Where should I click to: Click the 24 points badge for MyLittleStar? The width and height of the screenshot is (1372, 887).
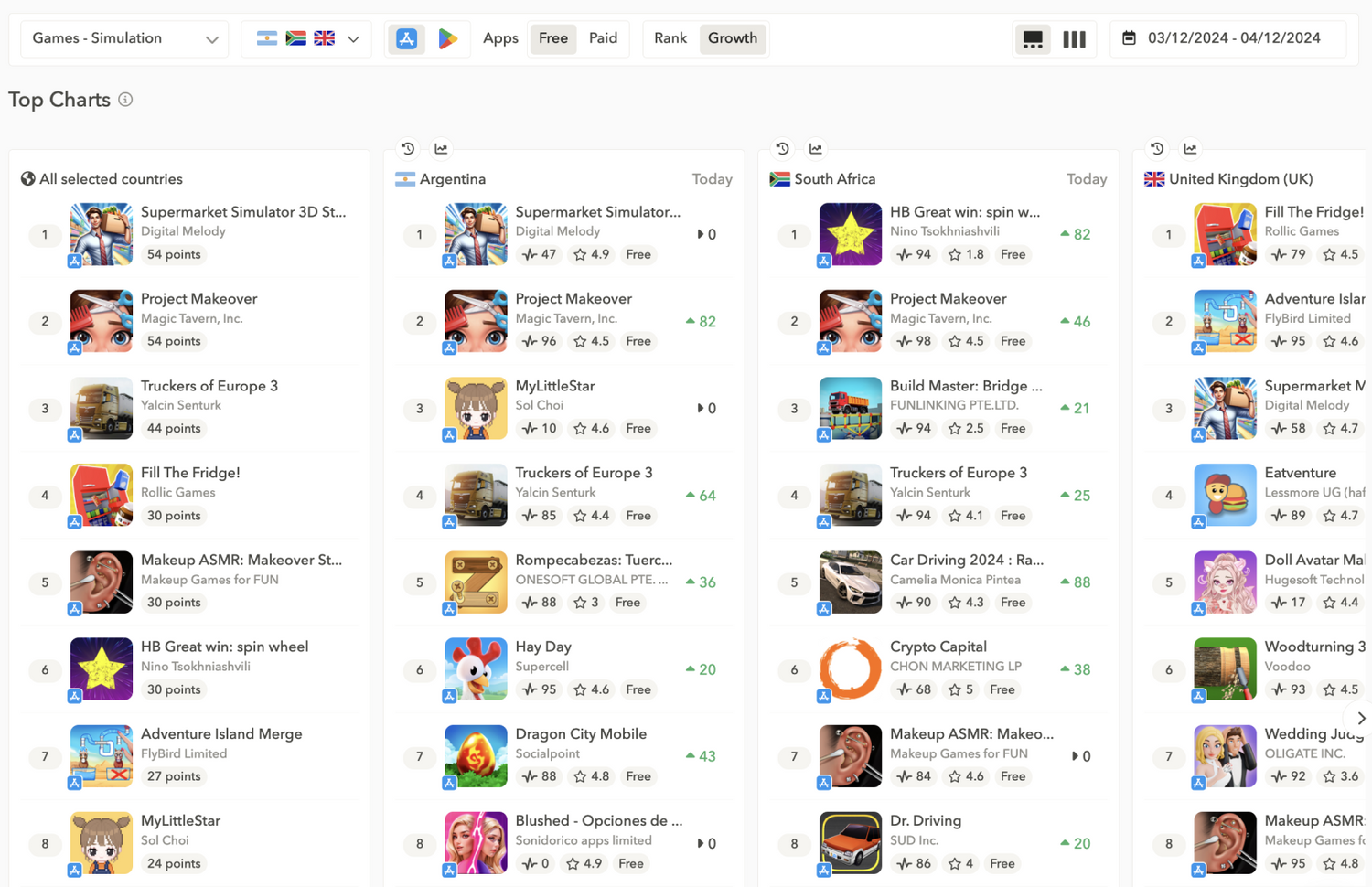click(174, 863)
